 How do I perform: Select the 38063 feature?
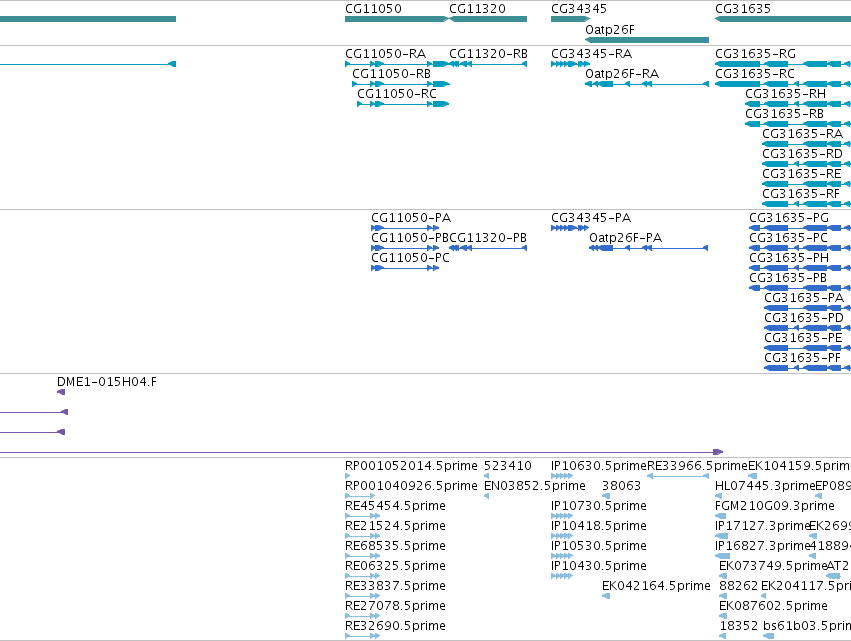(x=606, y=496)
